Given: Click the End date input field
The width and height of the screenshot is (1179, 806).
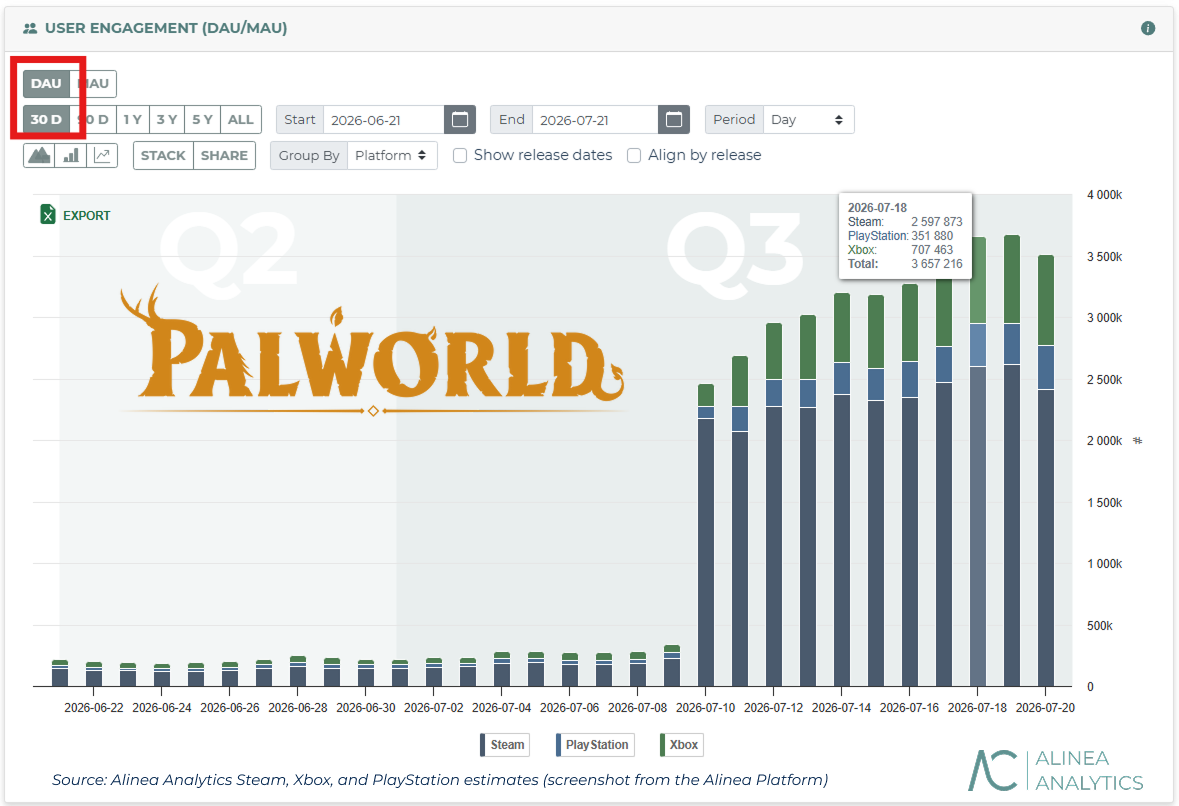Looking at the screenshot, I should click(x=595, y=120).
